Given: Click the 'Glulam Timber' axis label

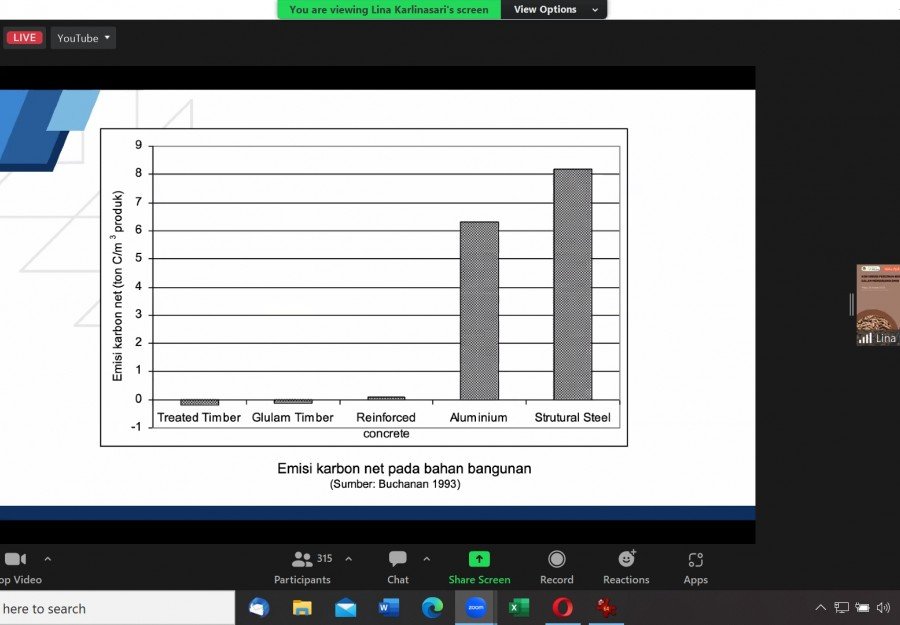Looking at the screenshot, I should click(x=292, y=417).
